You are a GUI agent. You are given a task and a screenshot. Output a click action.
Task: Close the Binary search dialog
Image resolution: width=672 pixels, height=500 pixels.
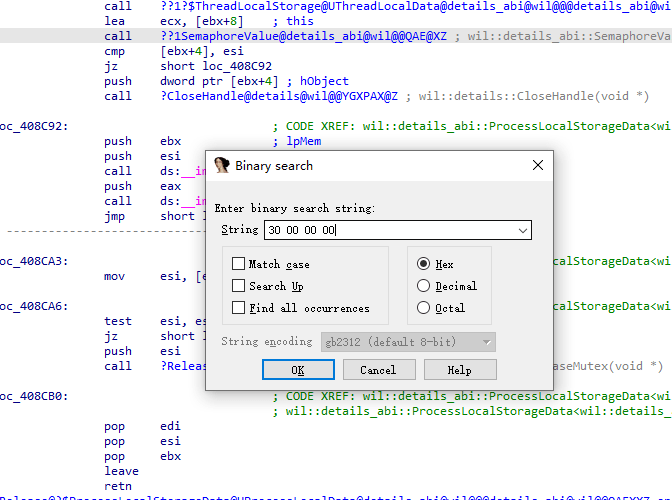pos(538,165)
